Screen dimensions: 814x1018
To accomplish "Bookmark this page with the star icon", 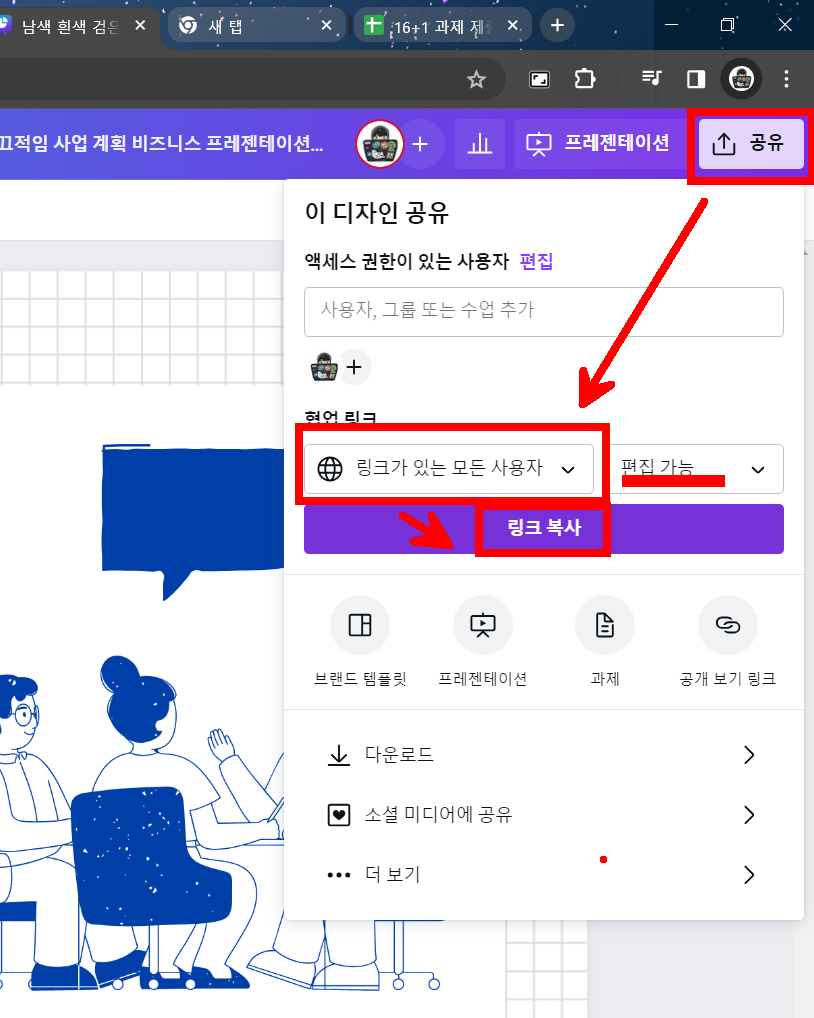I will click(476, 80).
